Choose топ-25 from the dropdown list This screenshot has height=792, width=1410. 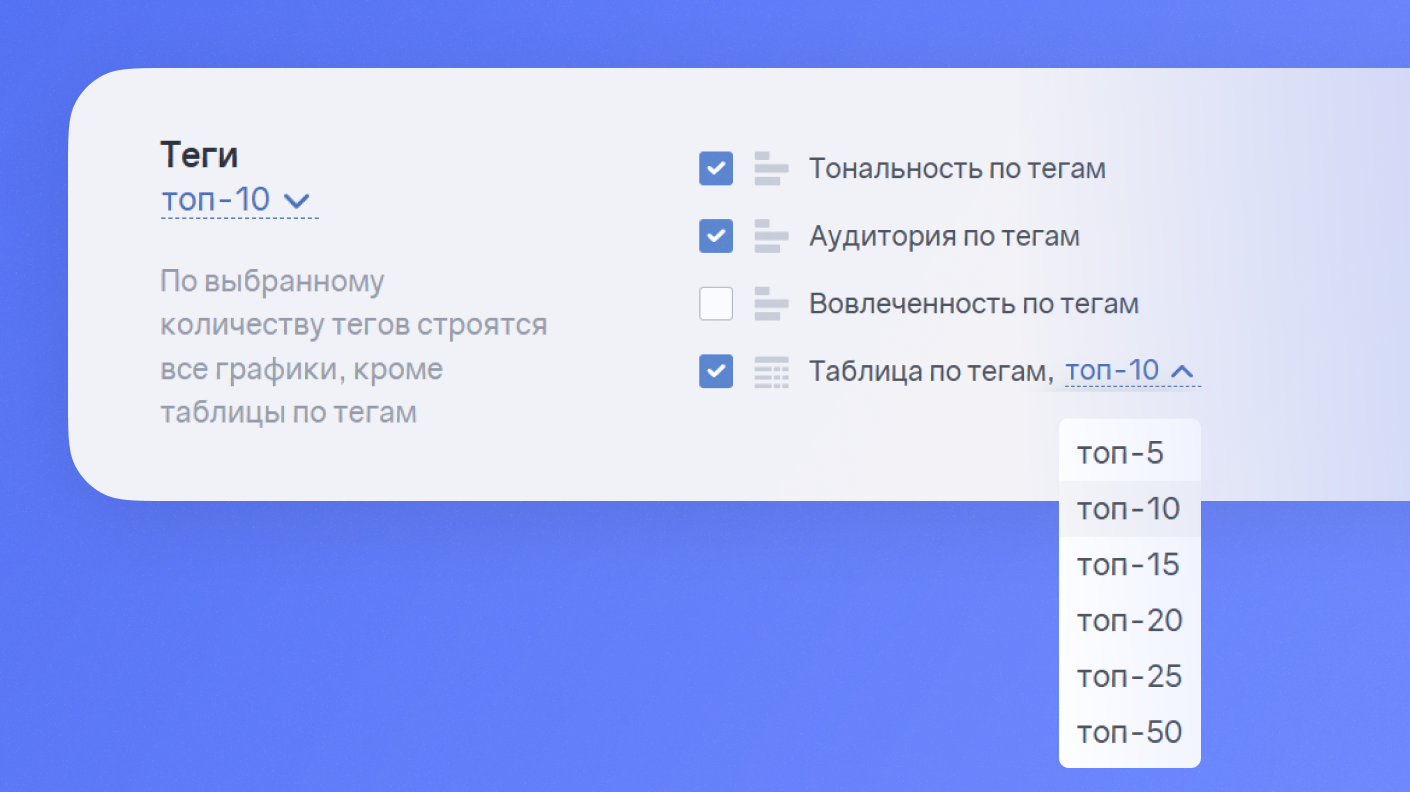(x=1129, y=677)
